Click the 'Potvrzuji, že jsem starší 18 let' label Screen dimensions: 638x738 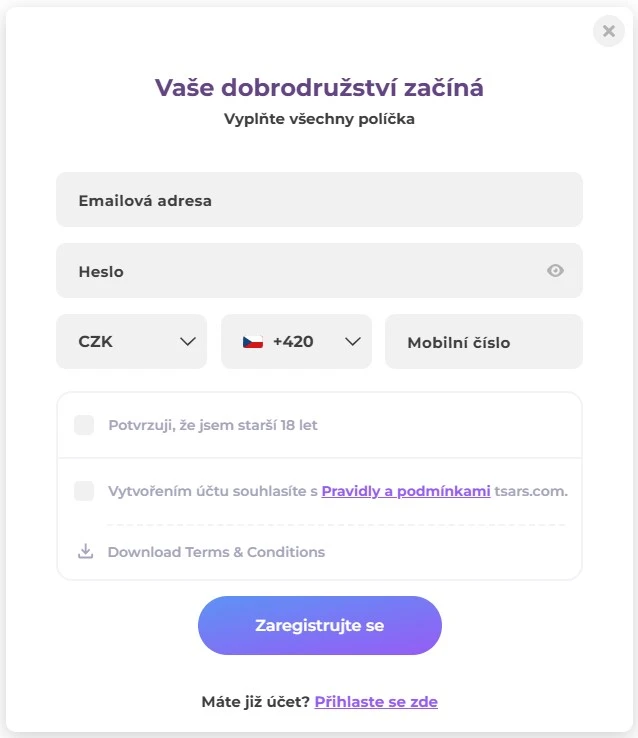click(x=213, y=425)
